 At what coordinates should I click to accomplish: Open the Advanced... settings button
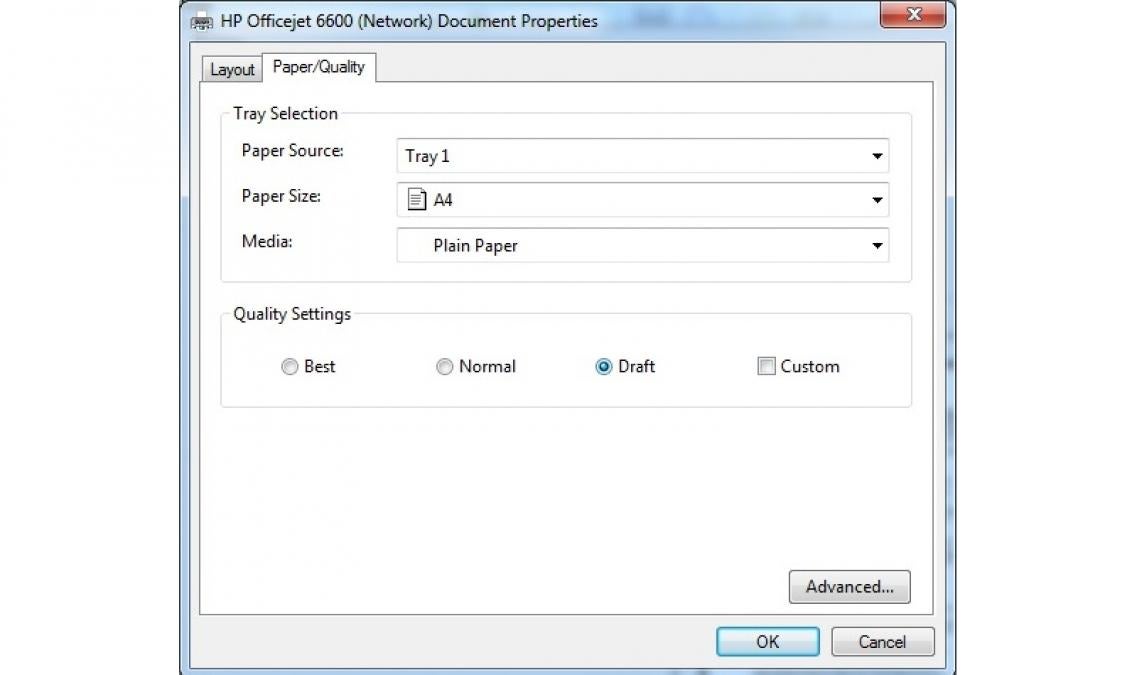tap(849, 587)
